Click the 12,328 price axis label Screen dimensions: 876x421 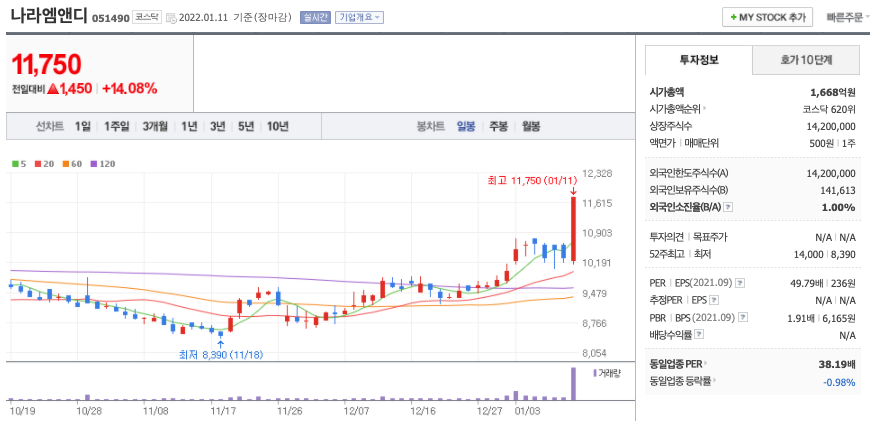pyautogui.click(x=597, y=174)
